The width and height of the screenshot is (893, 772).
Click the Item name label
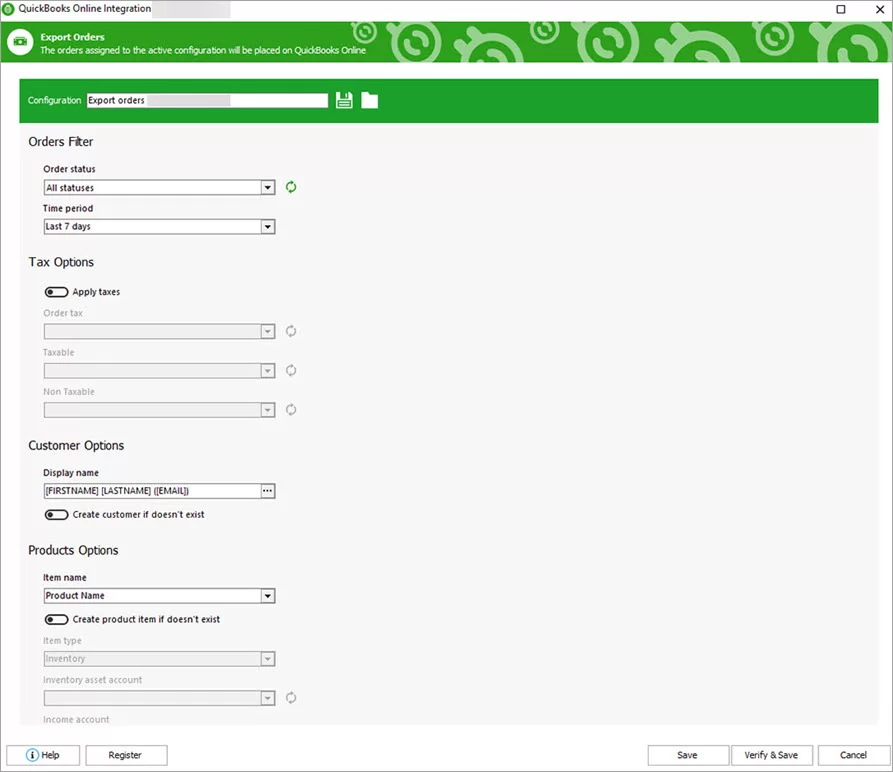pos(64,578)
